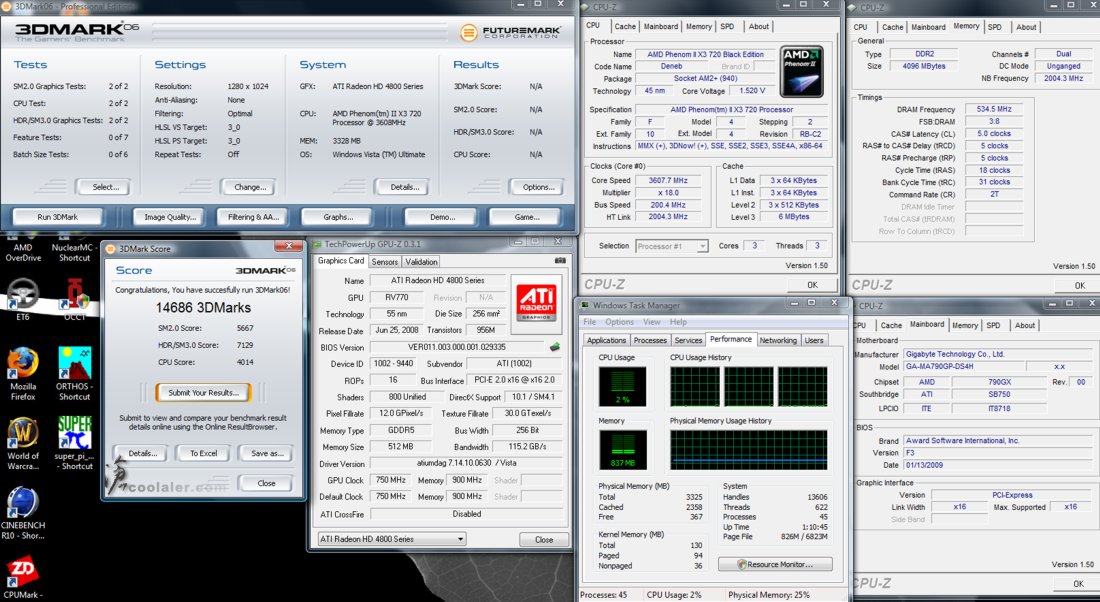Open the Processes tab in Task Manager
Screen dimensions: 1100x602
point(650,340)
